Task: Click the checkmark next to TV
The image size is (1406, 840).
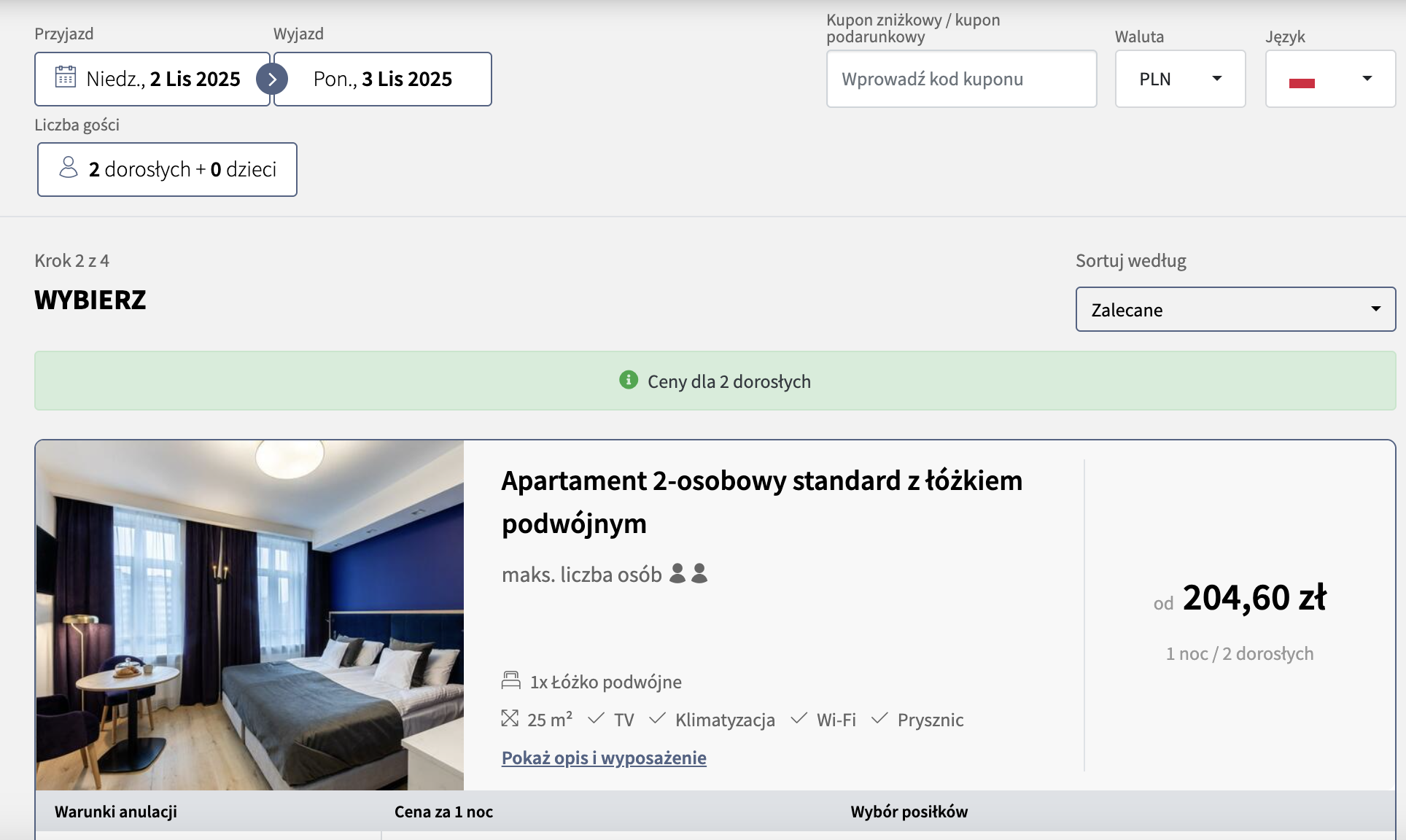Action: 596,719
